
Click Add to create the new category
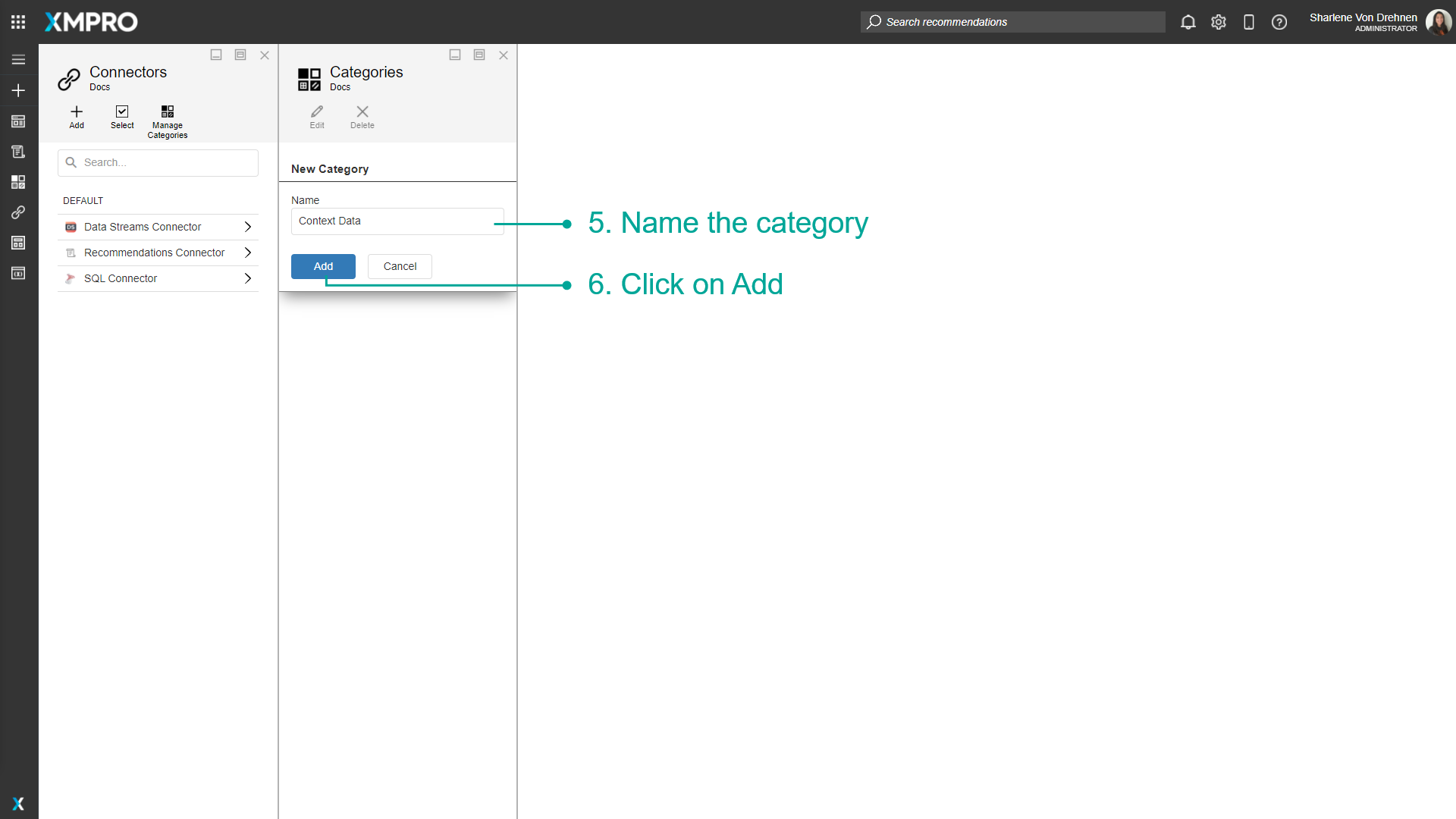[322, 266]
